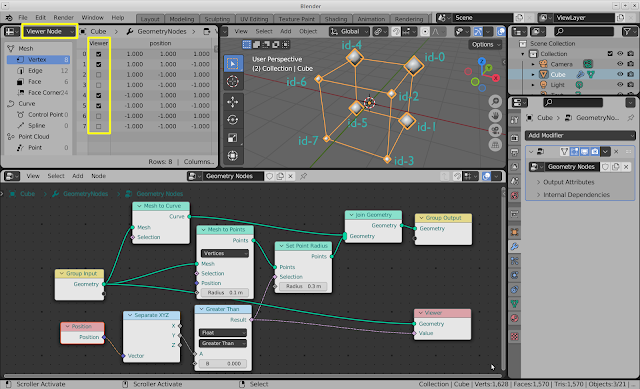The height and width of the screenshot is (389, 640).
Task: Select the Cursor tool in viewport toolbar
Action: (x=233, y=81)
